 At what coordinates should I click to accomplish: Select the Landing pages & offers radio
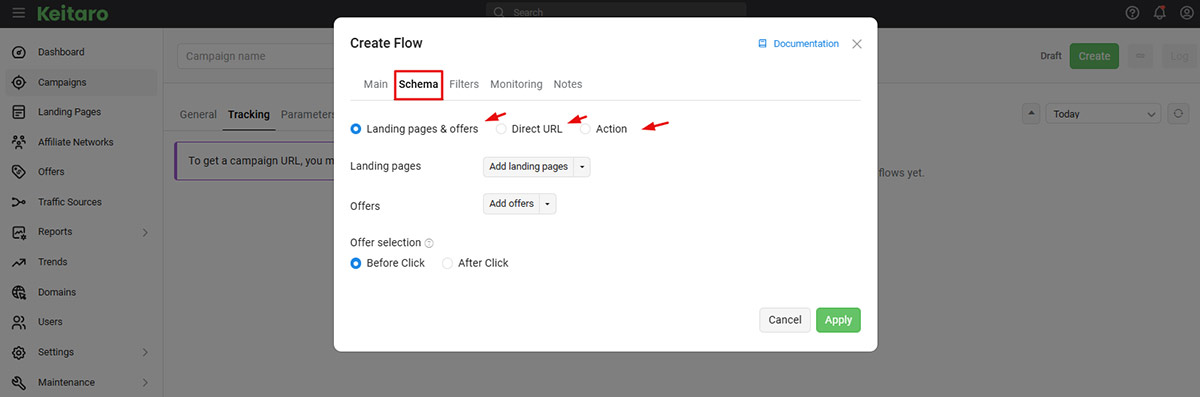click(356, 129)
